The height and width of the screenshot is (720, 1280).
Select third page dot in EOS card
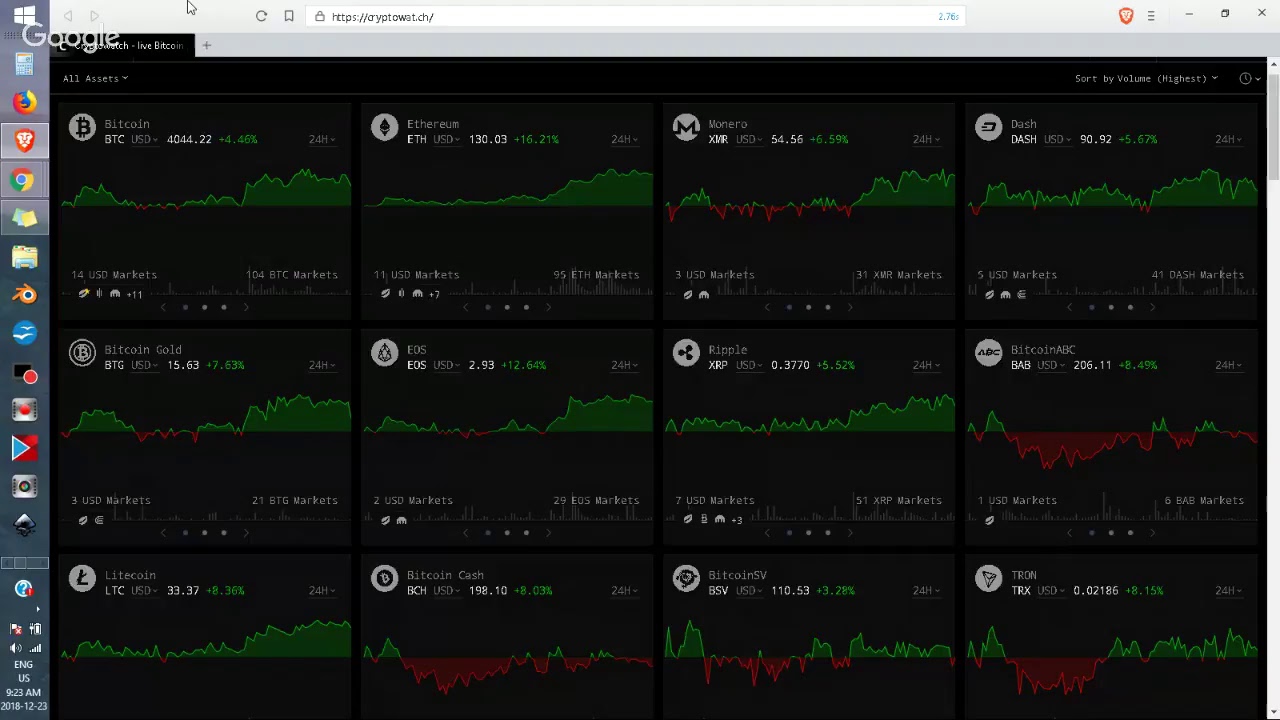(526, 533)
